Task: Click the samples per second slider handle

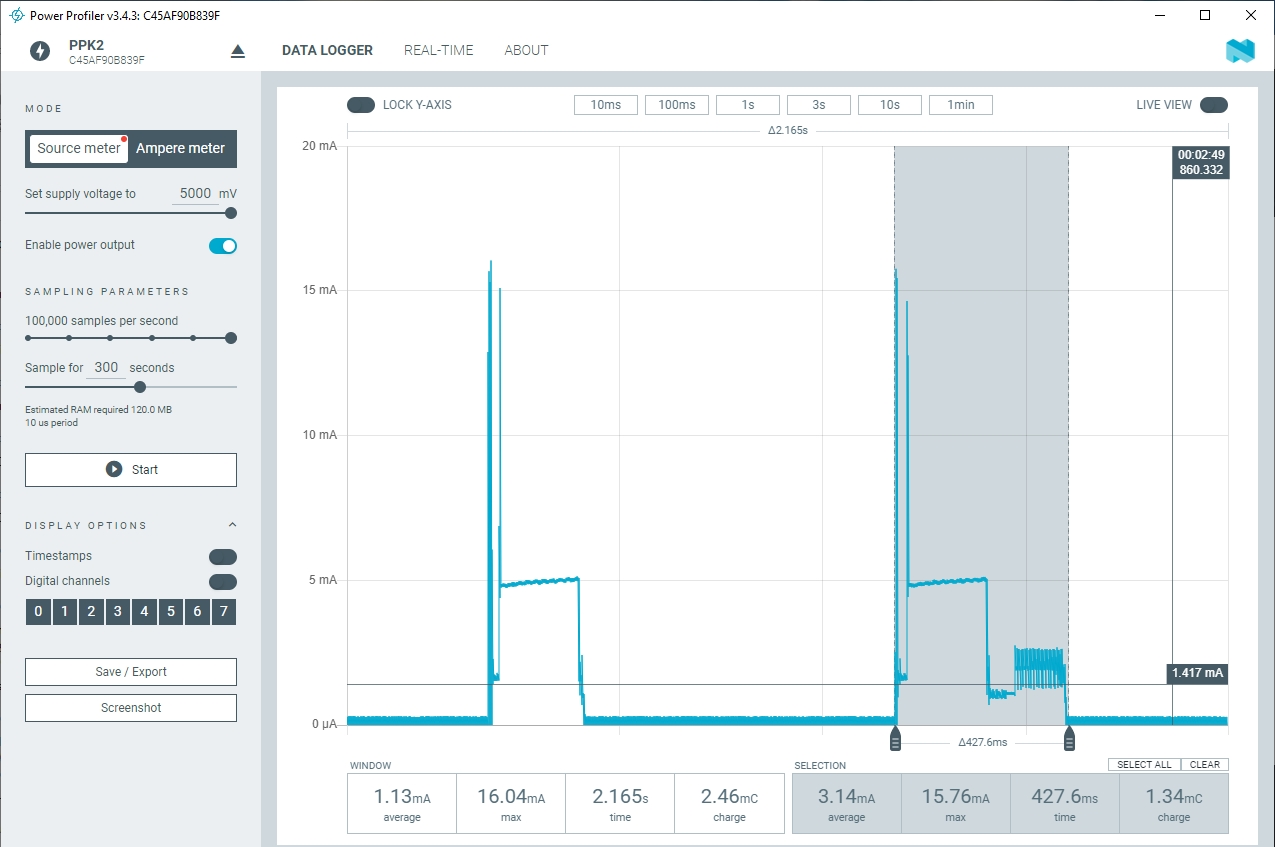Action: tap(231, 338)
